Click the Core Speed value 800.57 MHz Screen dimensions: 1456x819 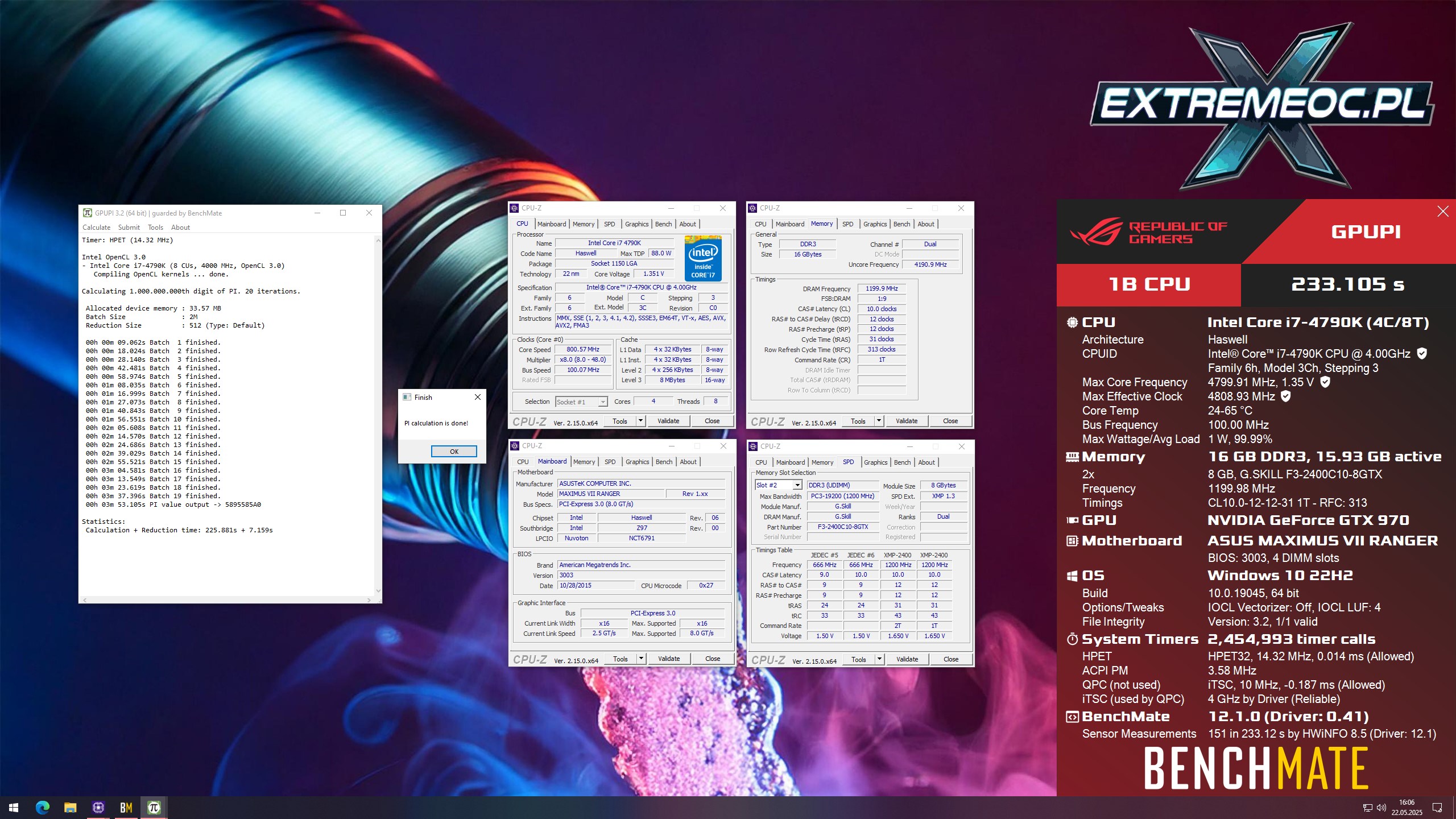click(x=583, y=350)
